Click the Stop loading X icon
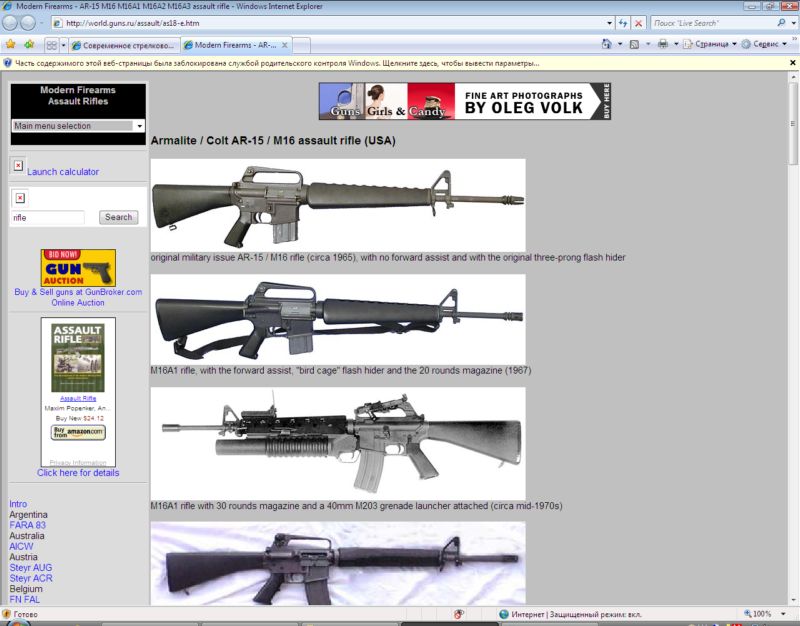The image size is (800, 626). [639, 22]
